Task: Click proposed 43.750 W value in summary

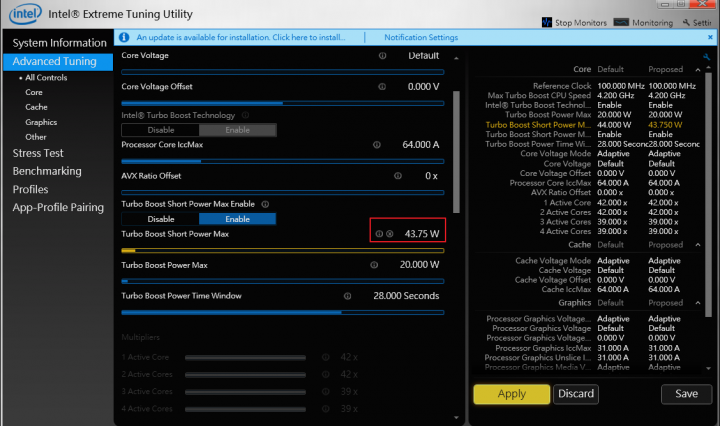Action: [x=665, y=125]
